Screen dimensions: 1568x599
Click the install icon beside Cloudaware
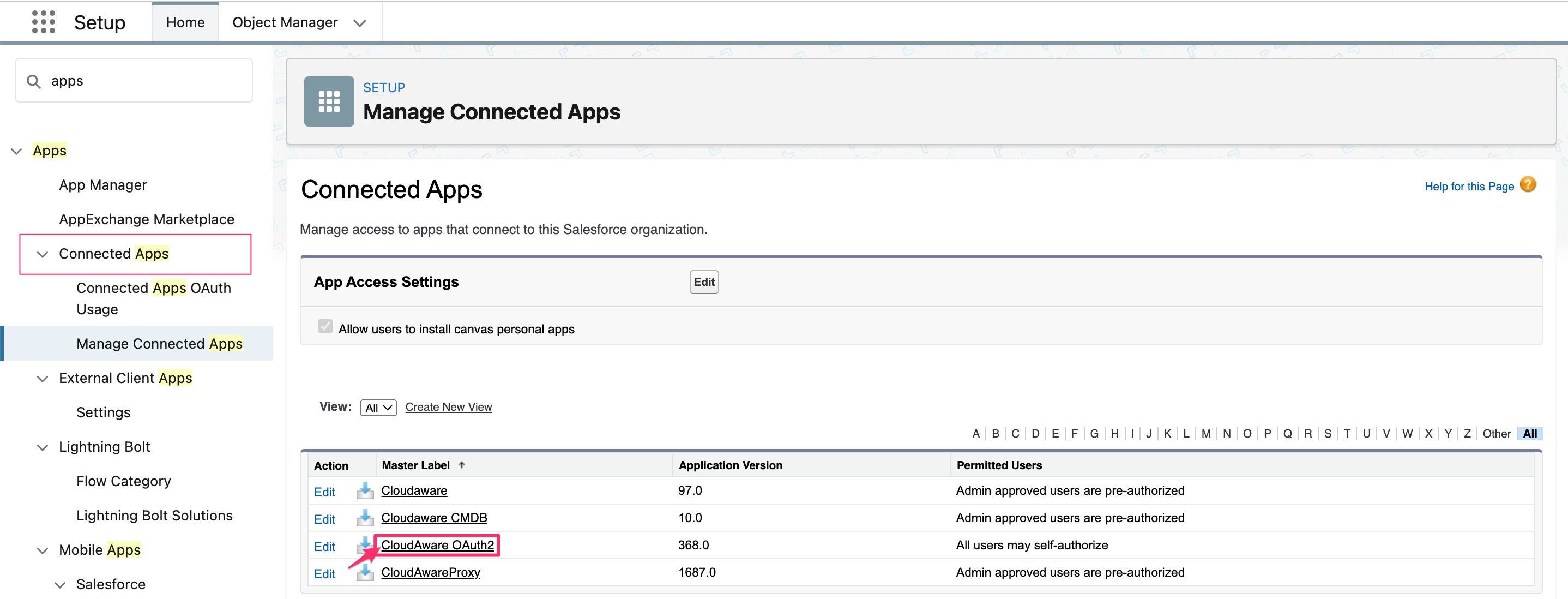pyautogui.click(x=364, y=490)
